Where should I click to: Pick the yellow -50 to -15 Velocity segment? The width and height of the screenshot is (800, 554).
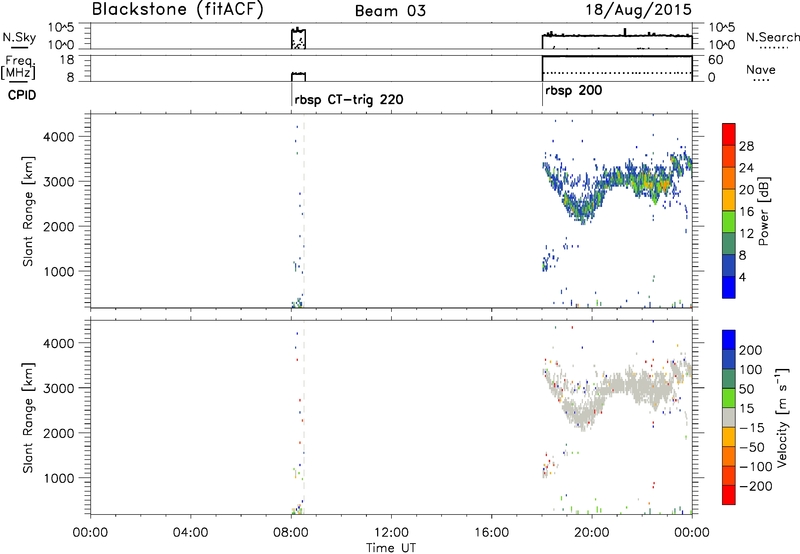pos(729,437)
